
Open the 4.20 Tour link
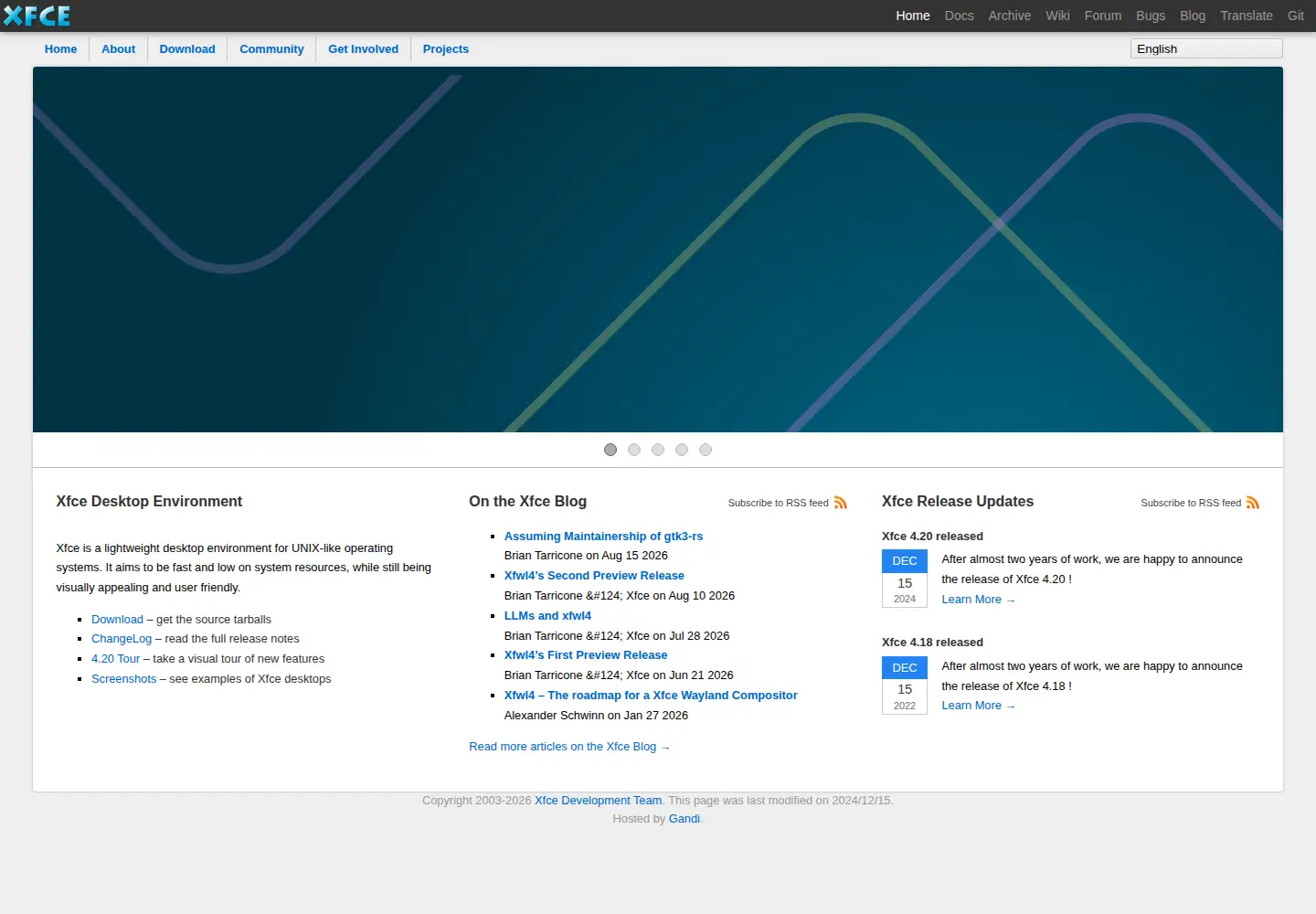point(116,659)
